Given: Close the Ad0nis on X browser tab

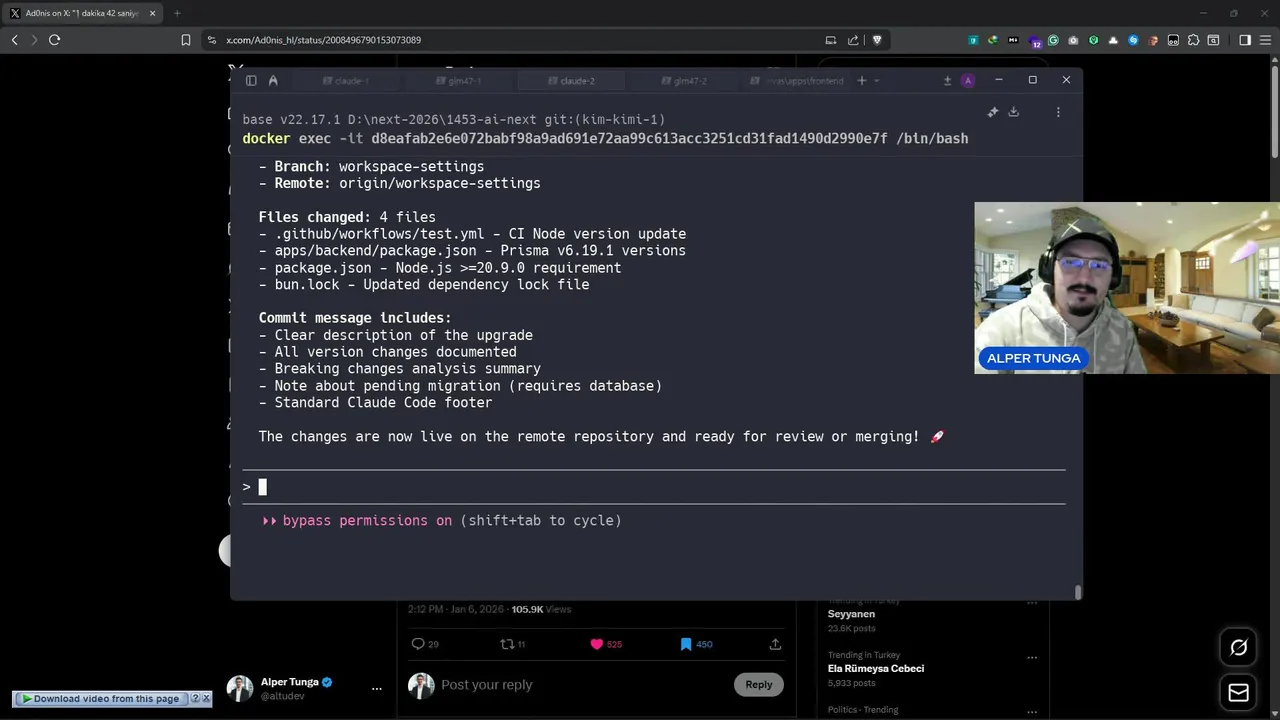Looking at the screenshot, I should click(152, 13).
